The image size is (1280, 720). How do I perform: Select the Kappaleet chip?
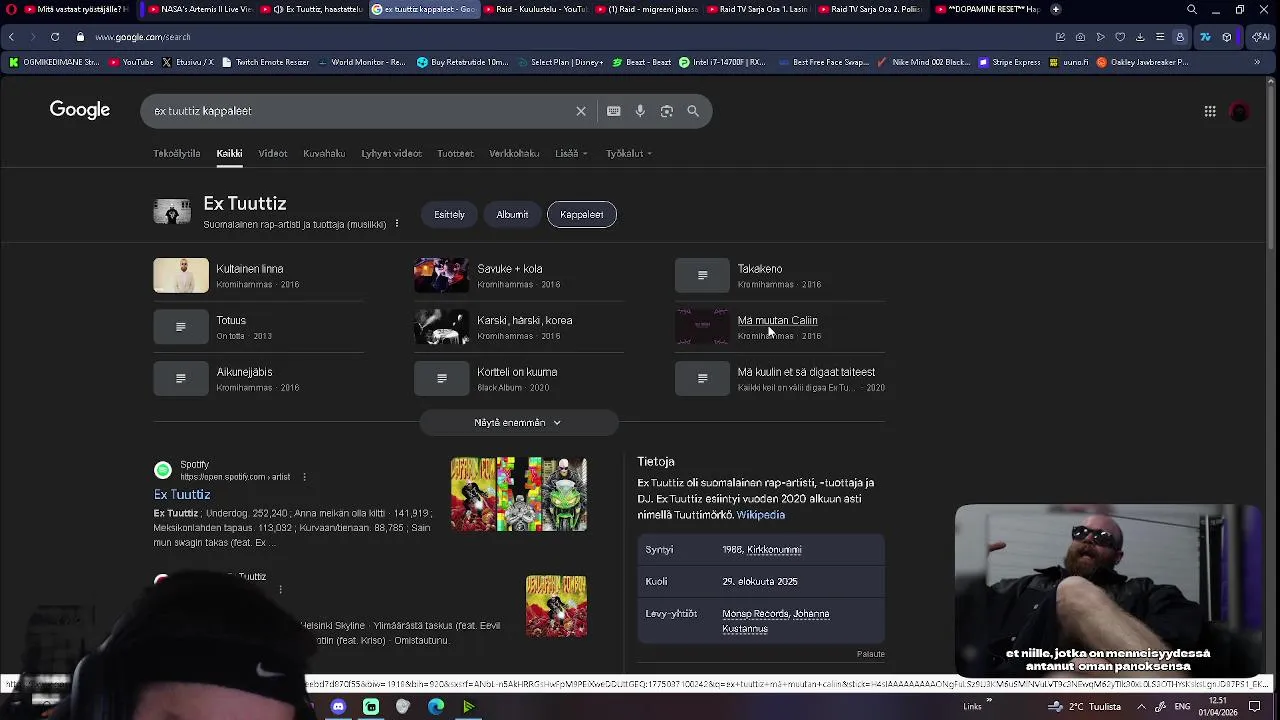pos(582,214)
